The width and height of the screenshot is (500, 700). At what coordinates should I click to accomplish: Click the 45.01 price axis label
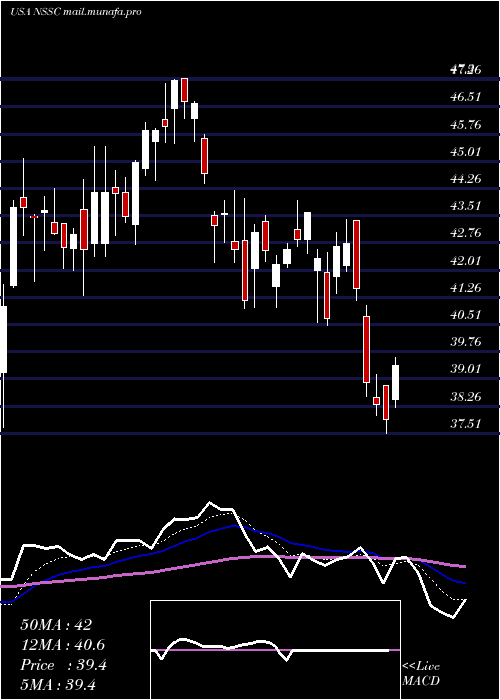[466, 151]
